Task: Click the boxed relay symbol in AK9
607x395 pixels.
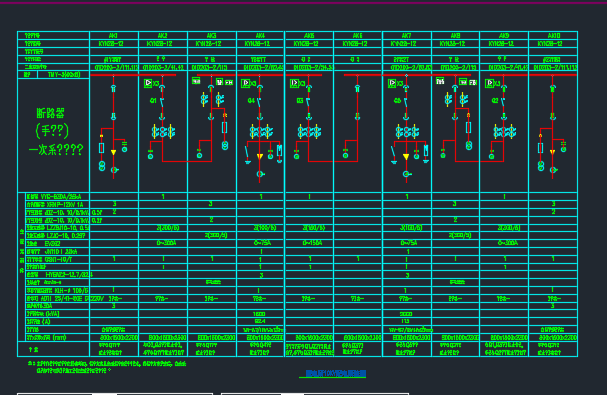Action: 489,83
